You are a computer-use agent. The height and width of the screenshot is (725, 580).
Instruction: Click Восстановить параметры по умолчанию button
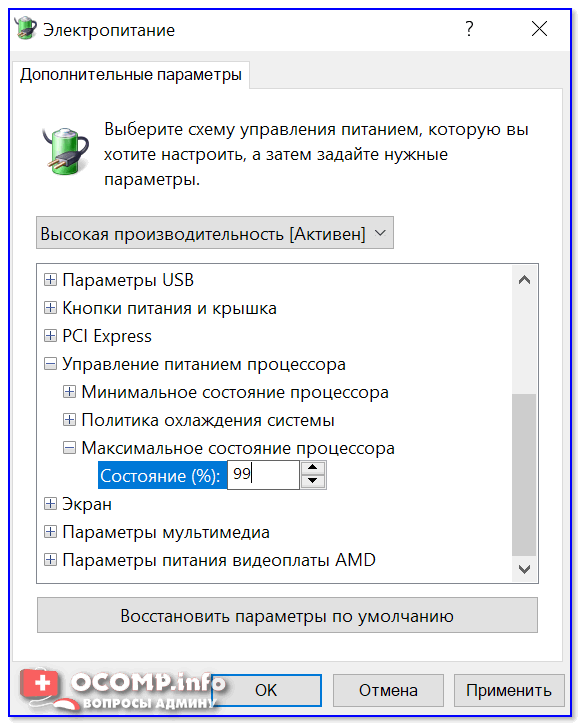[287, 615]
